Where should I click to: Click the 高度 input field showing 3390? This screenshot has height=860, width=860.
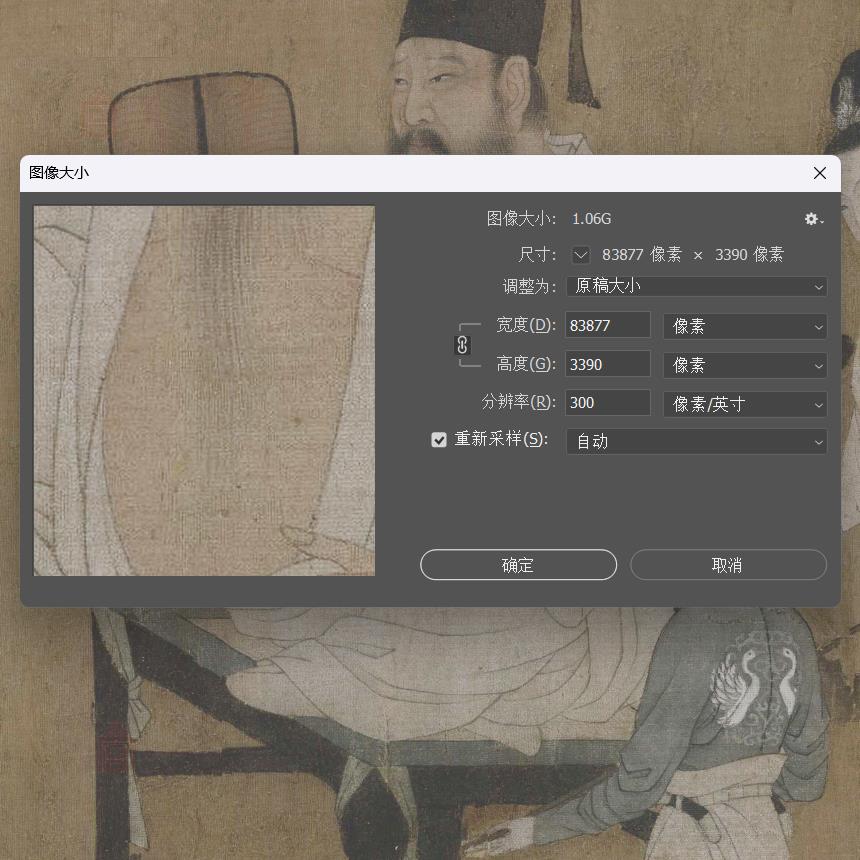tap(608, 364)
